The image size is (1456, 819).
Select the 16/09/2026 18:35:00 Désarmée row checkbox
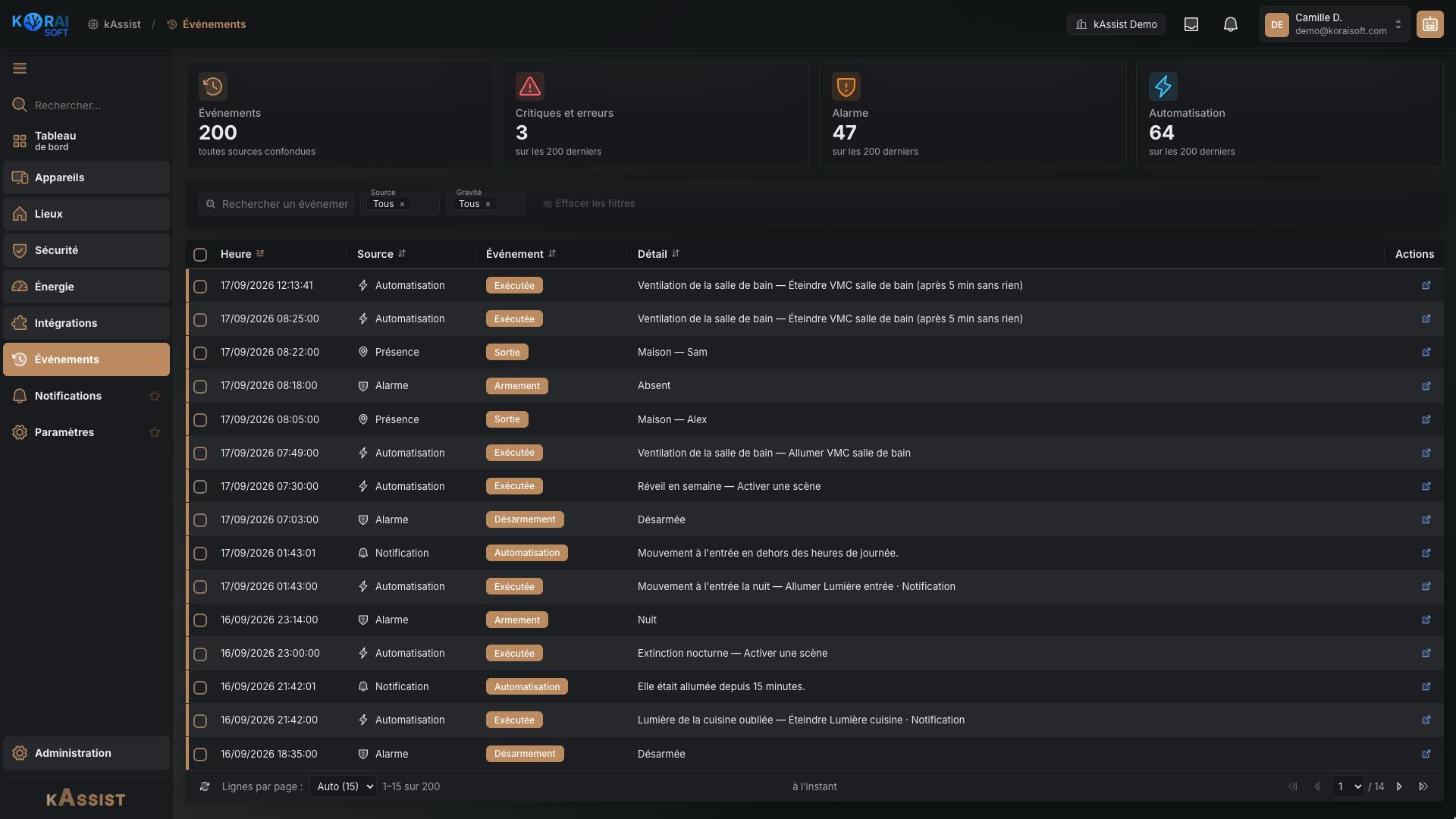pyautogui.click(x=200, y=754)
